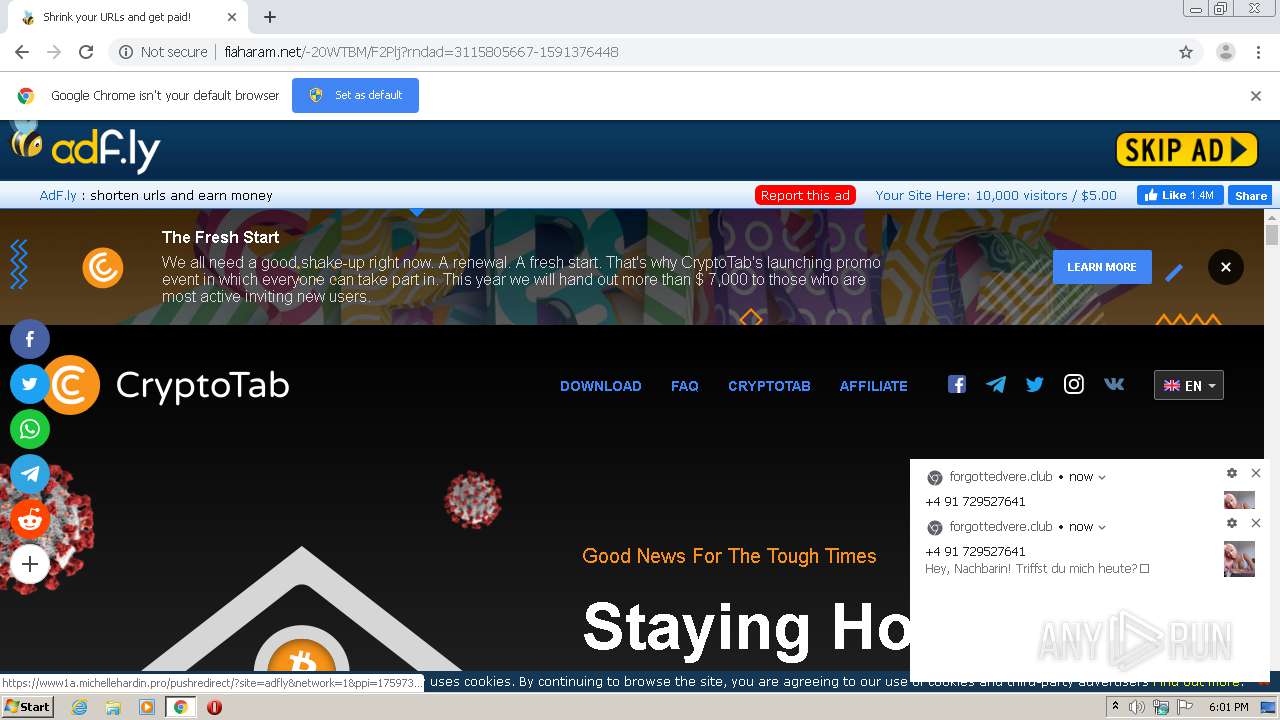1280x720 pixels.
Task: Share via the Telegram sidebar icon
Action: 30,474
